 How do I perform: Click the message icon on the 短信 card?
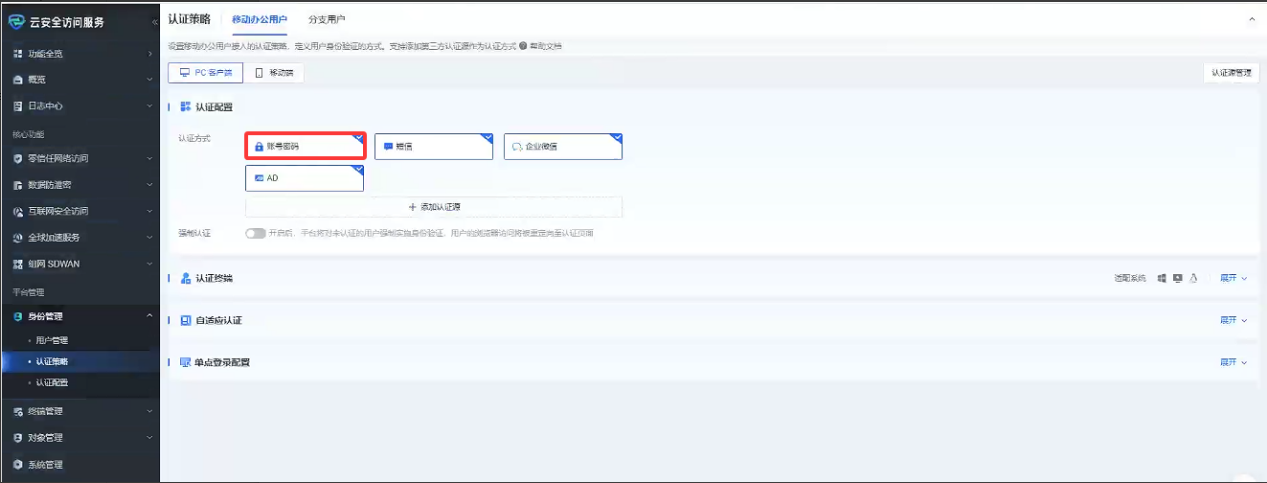click(x=389, y=146)
